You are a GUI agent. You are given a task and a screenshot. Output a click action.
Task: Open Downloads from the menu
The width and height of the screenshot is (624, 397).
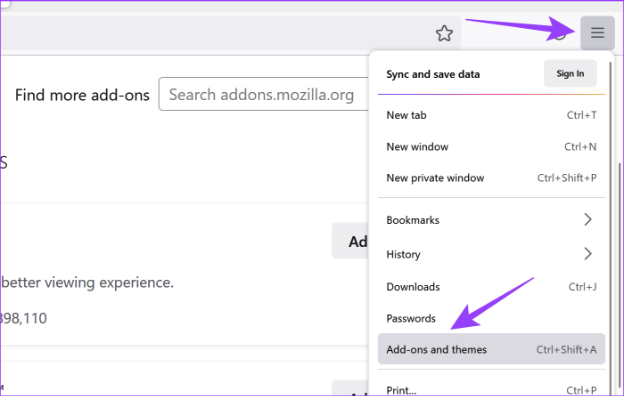point(491,287)
